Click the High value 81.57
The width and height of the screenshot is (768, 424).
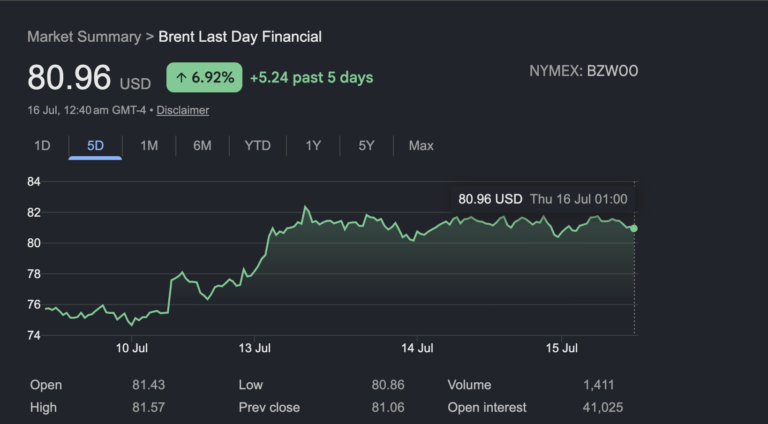[148, 407]
